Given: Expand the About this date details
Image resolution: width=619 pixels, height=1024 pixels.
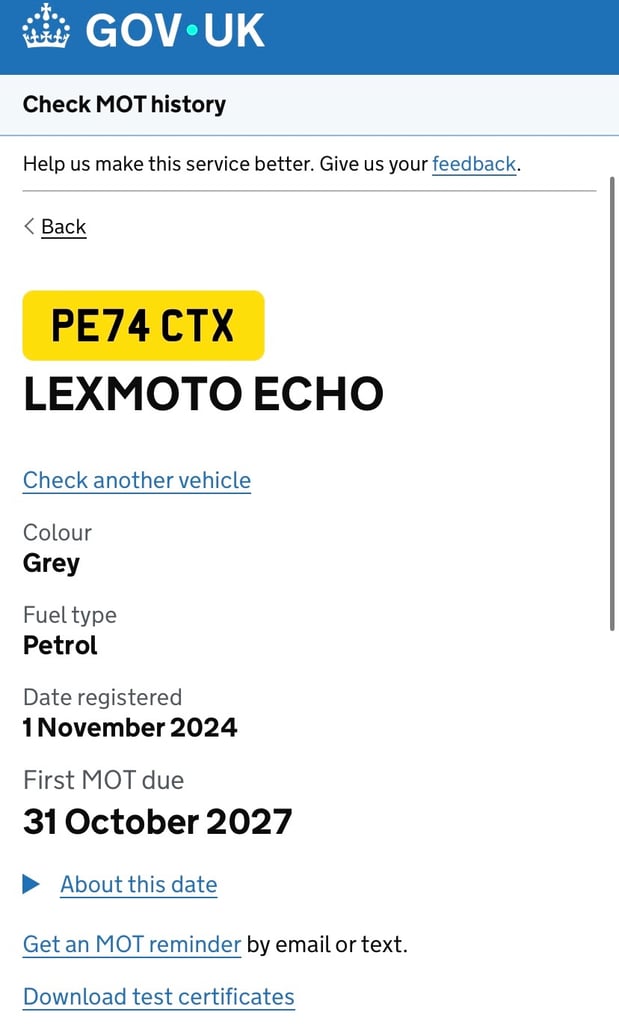Looking at the screenshot, I should click(x=138, y=884).
